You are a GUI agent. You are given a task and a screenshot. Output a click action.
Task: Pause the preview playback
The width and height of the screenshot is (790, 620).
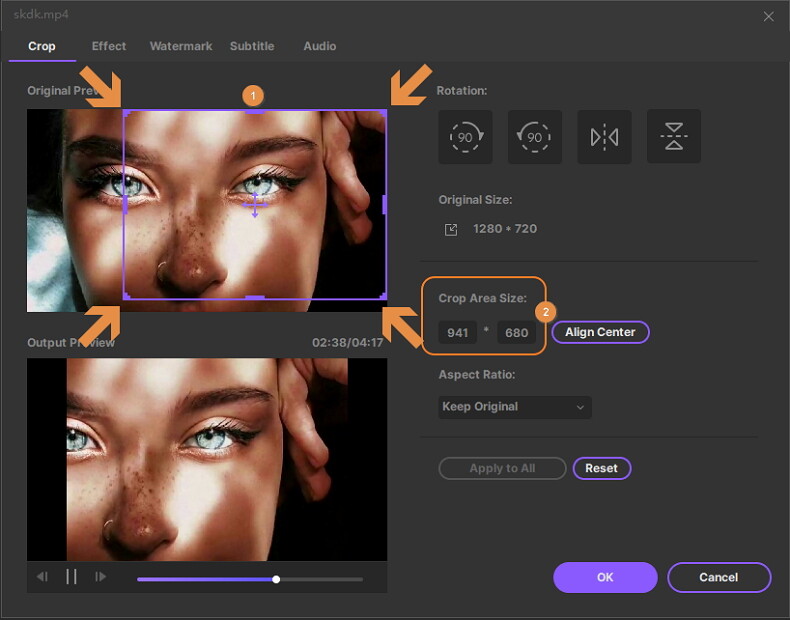click(71, 577)
